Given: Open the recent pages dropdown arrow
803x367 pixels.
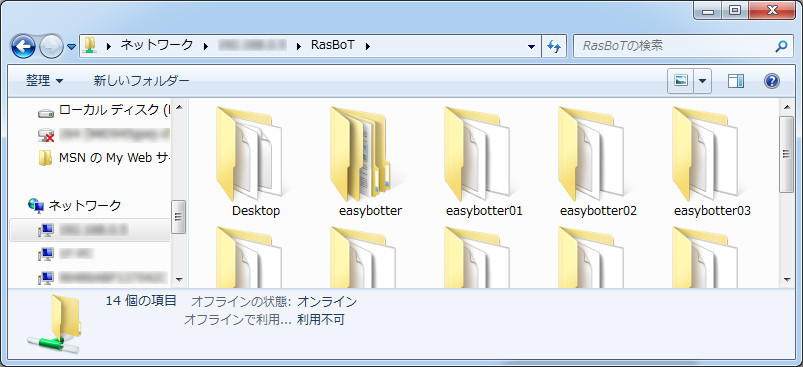Looking at the screenshot, I should [x=71, y=47].
